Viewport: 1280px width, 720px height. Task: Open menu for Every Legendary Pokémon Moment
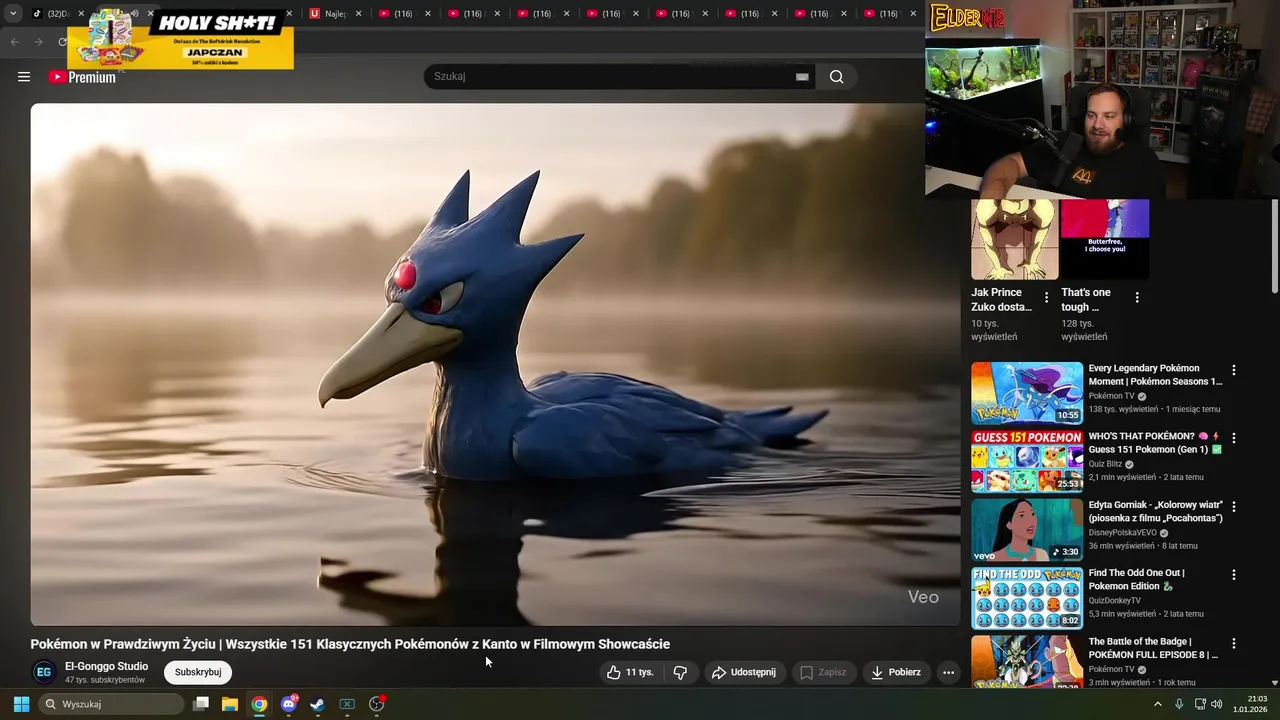pos(1233,370)
